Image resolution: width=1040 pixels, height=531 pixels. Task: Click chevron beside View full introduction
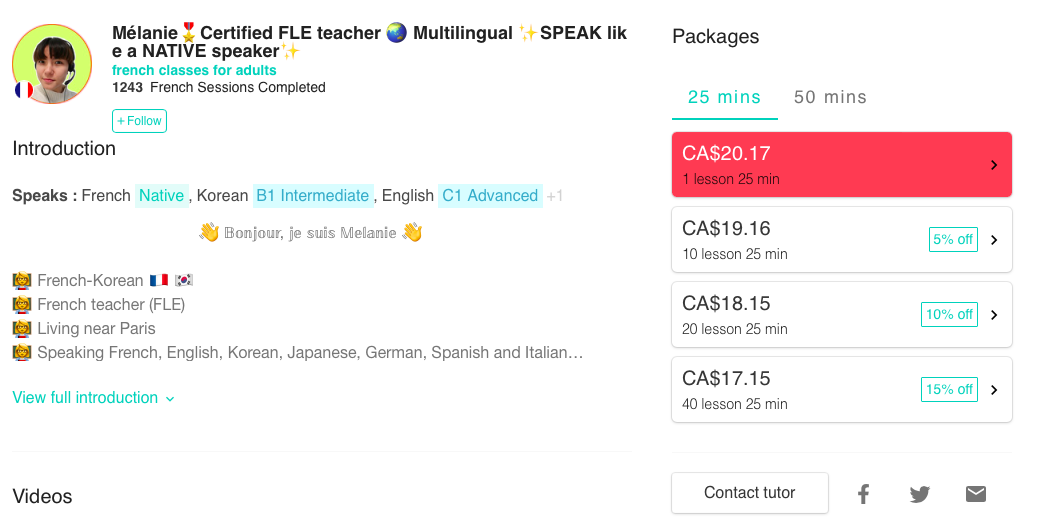pos(170,399)
